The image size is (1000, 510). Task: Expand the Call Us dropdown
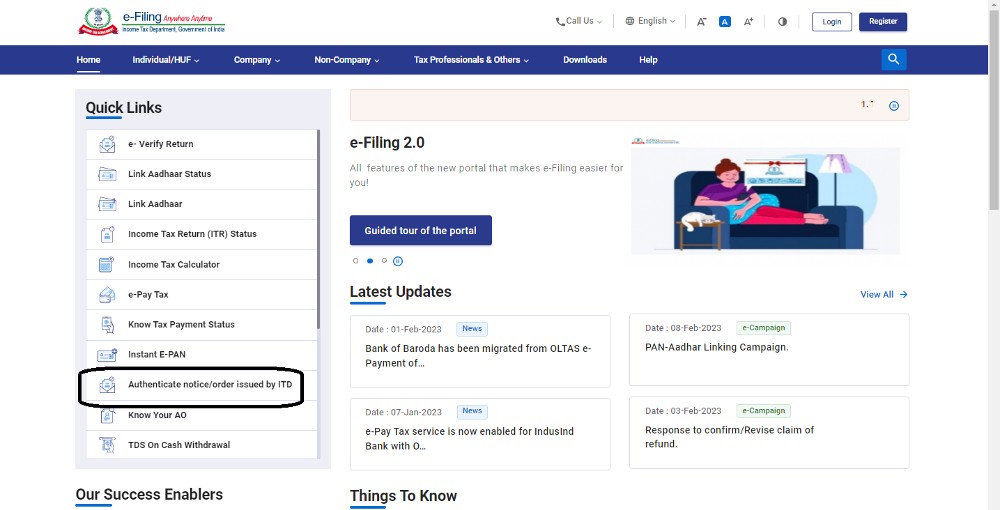tap(579, 21)
